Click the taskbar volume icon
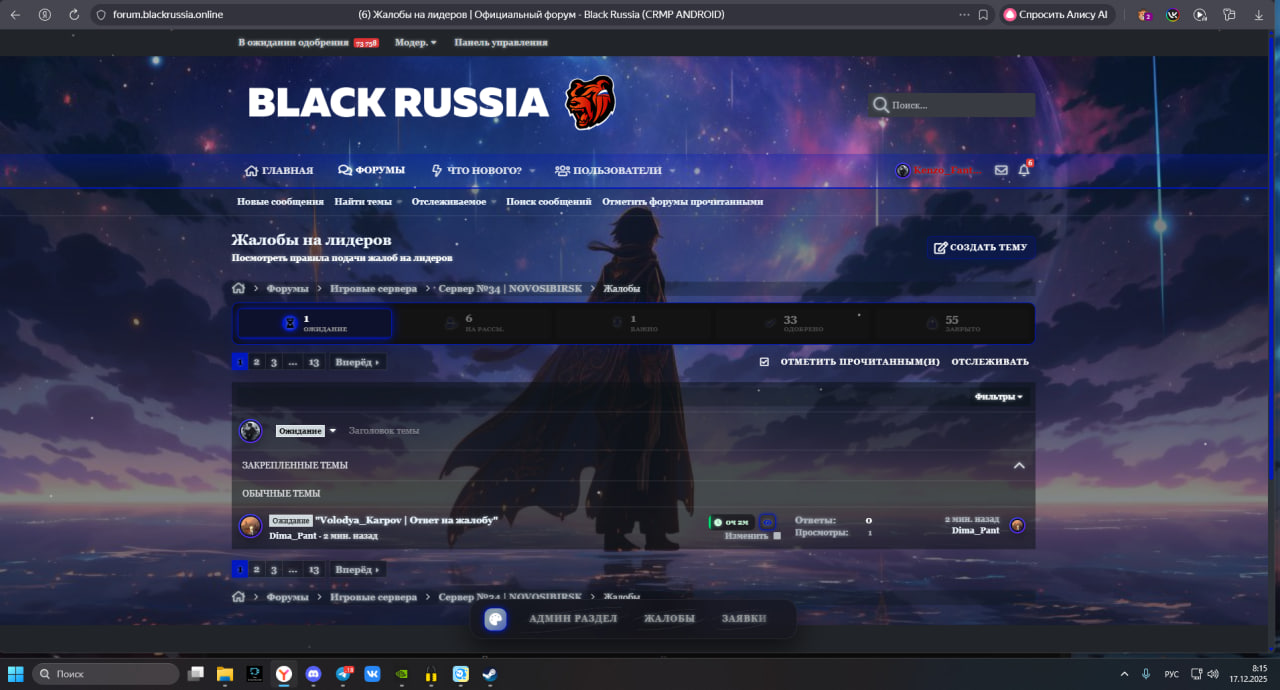The height and width of the screenshot is (690, 1280). pos(1212,674)
